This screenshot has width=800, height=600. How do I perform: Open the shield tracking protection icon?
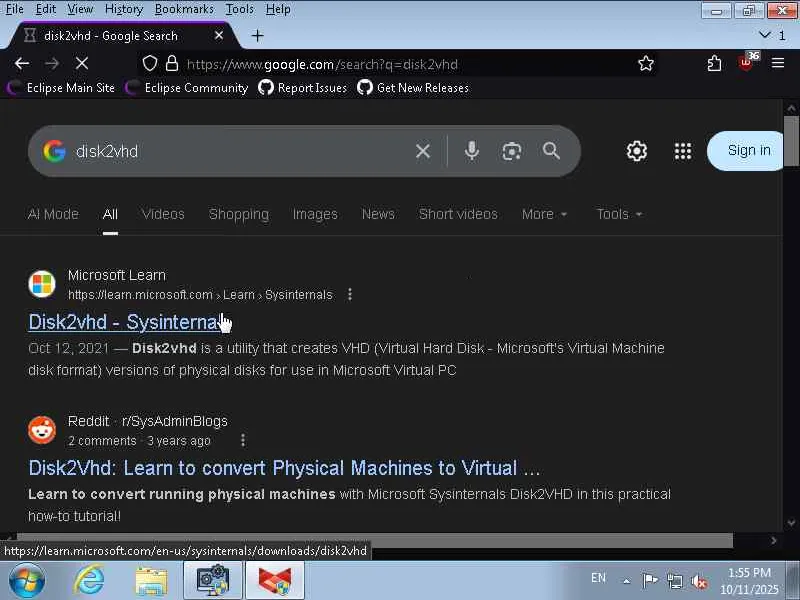(149, 63)
